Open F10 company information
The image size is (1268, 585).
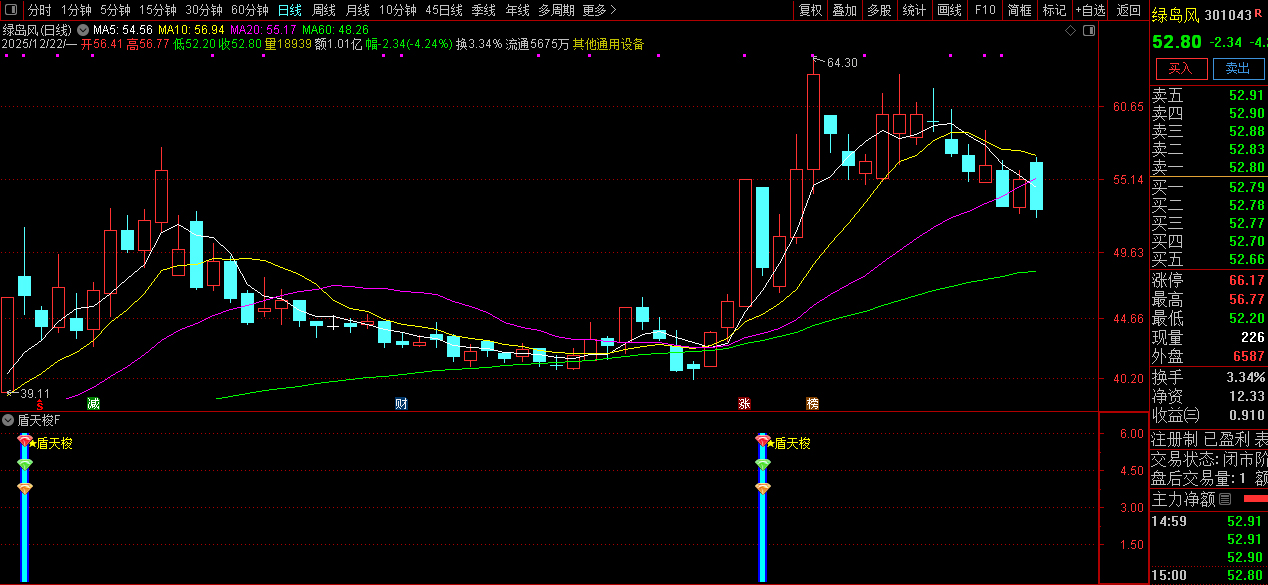point(985,10)
